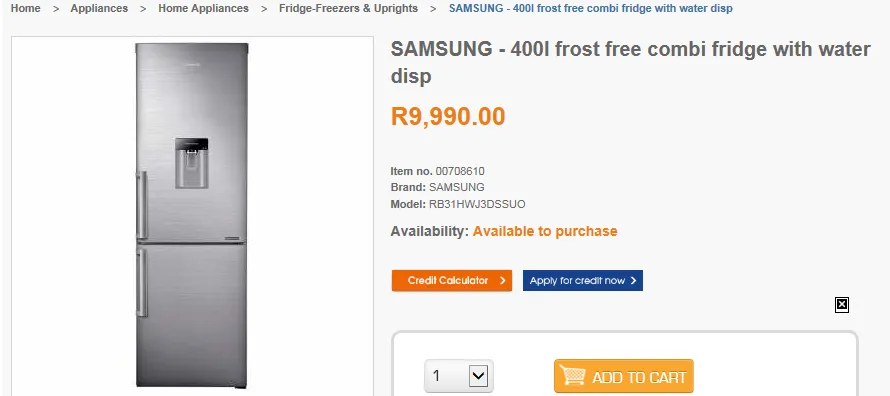Screen dimensions: 890x396
Task: Click the arrow icon on Credit Calculator
Action: pos(502,280)
